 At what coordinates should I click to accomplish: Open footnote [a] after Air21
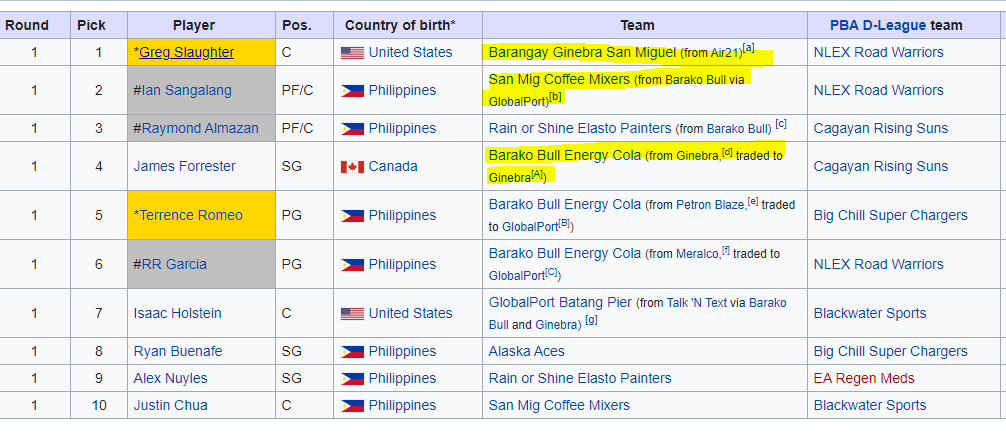coord(749,48)
